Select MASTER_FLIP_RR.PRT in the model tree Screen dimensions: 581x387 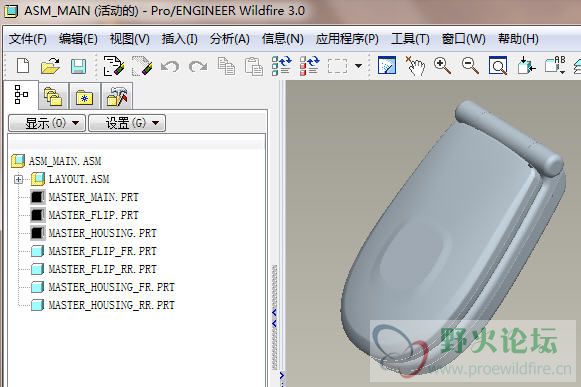[102, 269]
